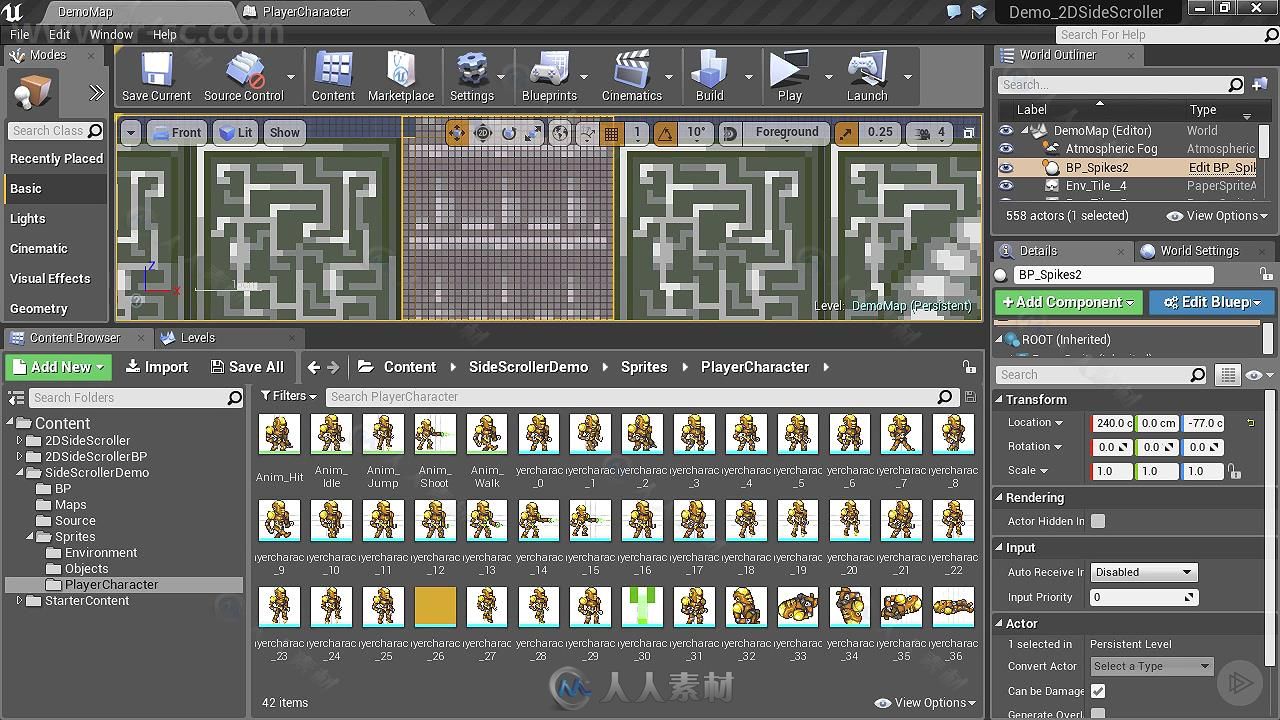1280x720 pixels.
Task: Toggle the Content Browser lock icon
Action: pos(968,367)
